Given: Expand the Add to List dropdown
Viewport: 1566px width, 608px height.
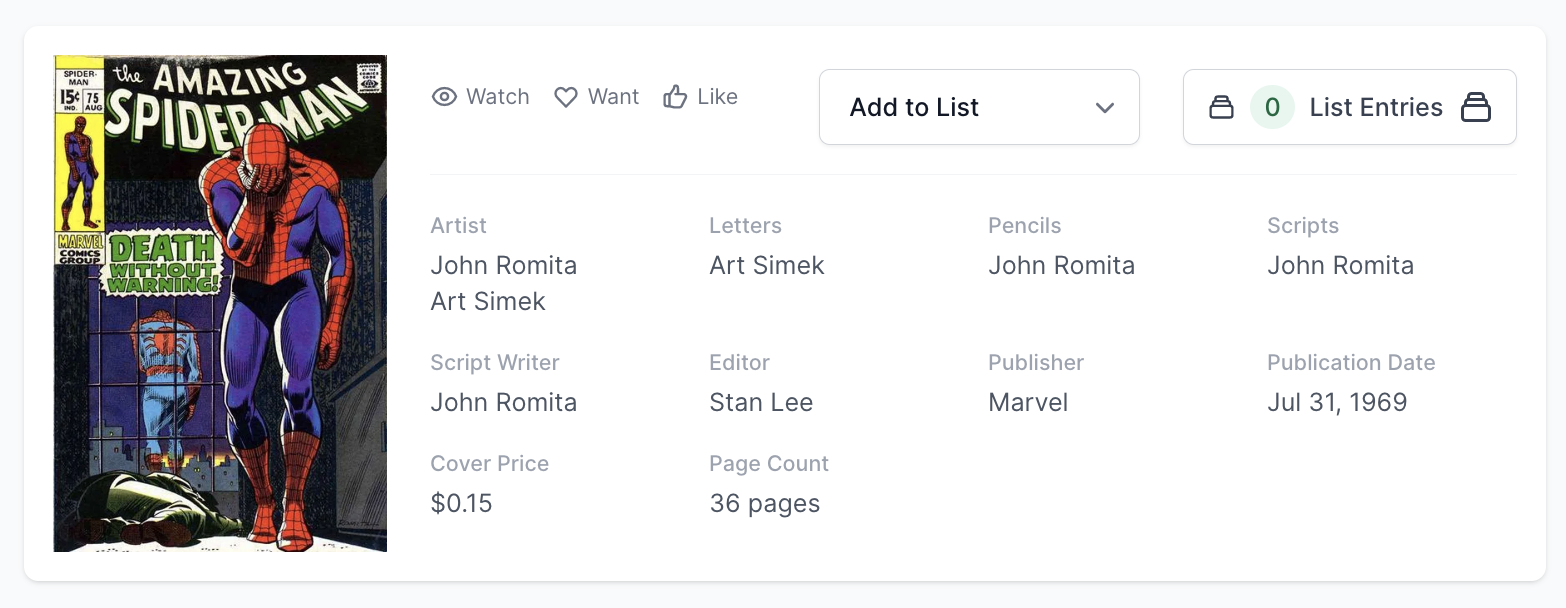Looking at the screenshot, I should coord(979,107).
